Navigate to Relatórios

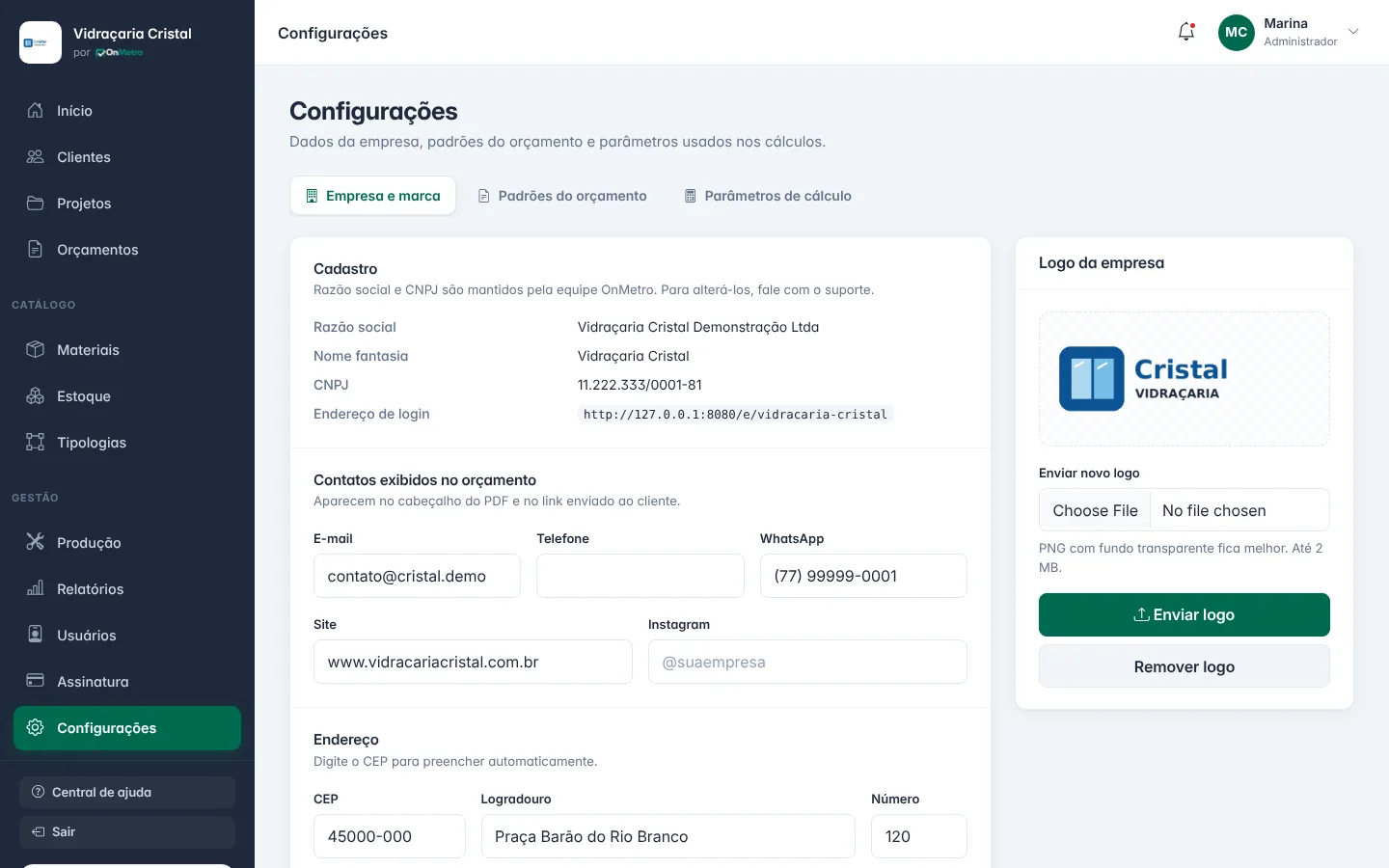127,588
